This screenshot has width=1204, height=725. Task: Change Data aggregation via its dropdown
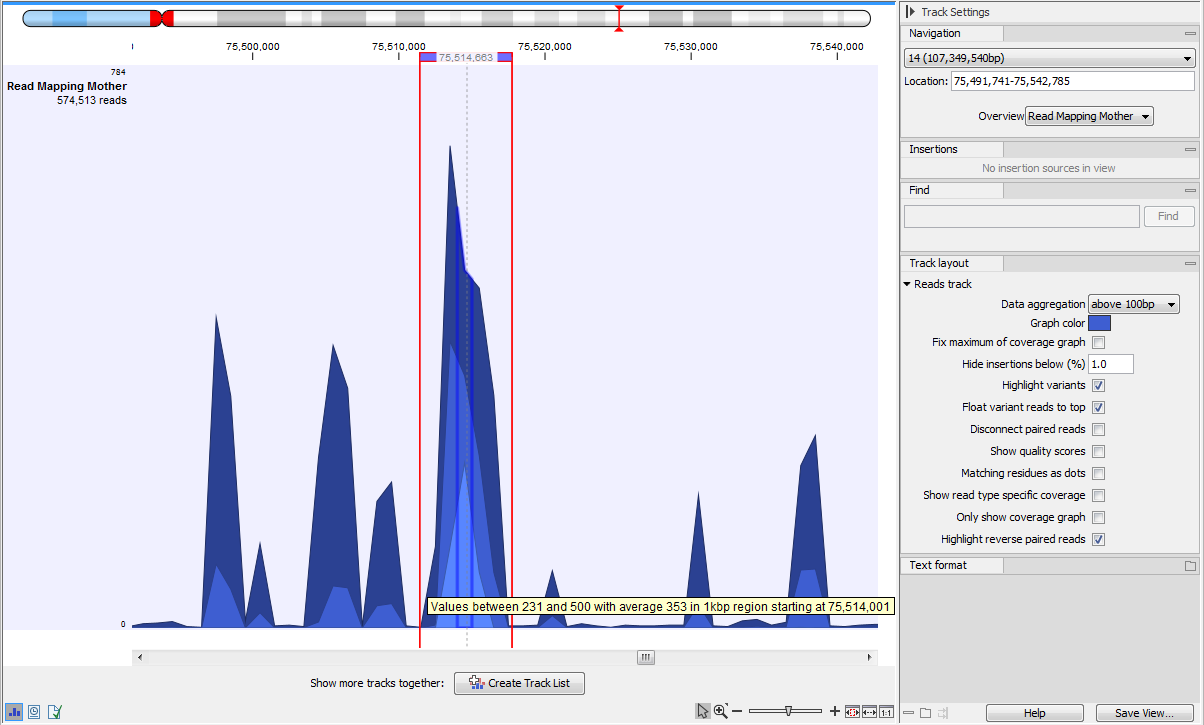[1133, 303]
